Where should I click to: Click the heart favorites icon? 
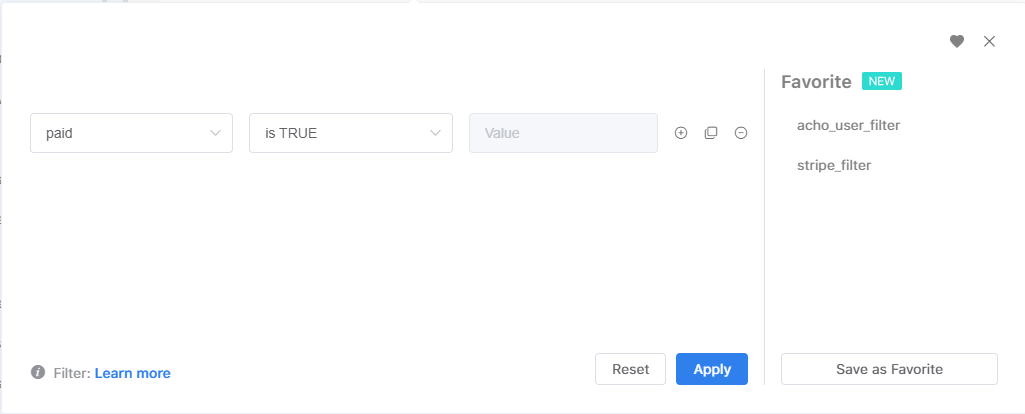click(957, 41)
